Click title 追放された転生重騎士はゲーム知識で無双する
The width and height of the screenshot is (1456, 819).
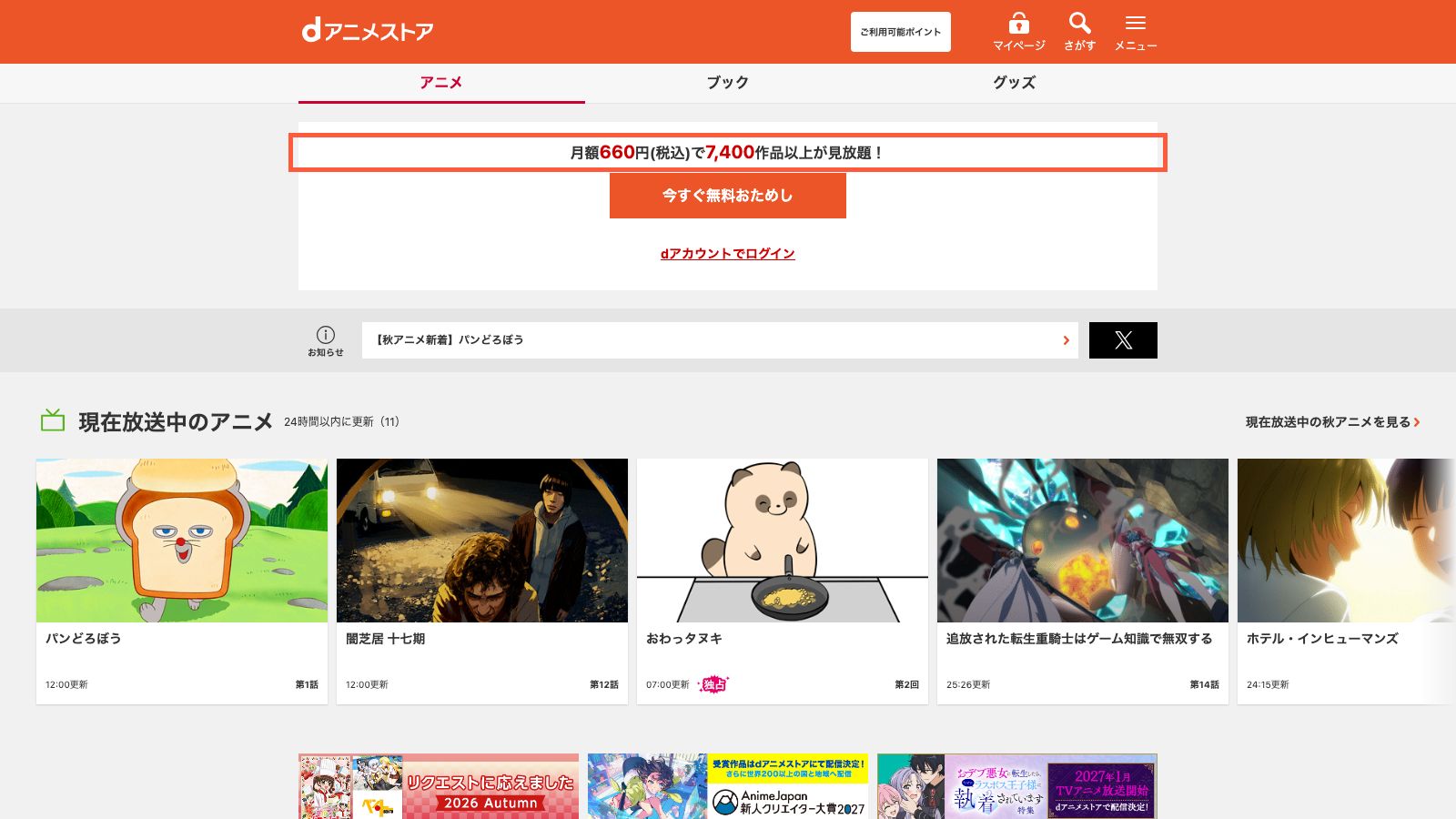pos(1079,639)
